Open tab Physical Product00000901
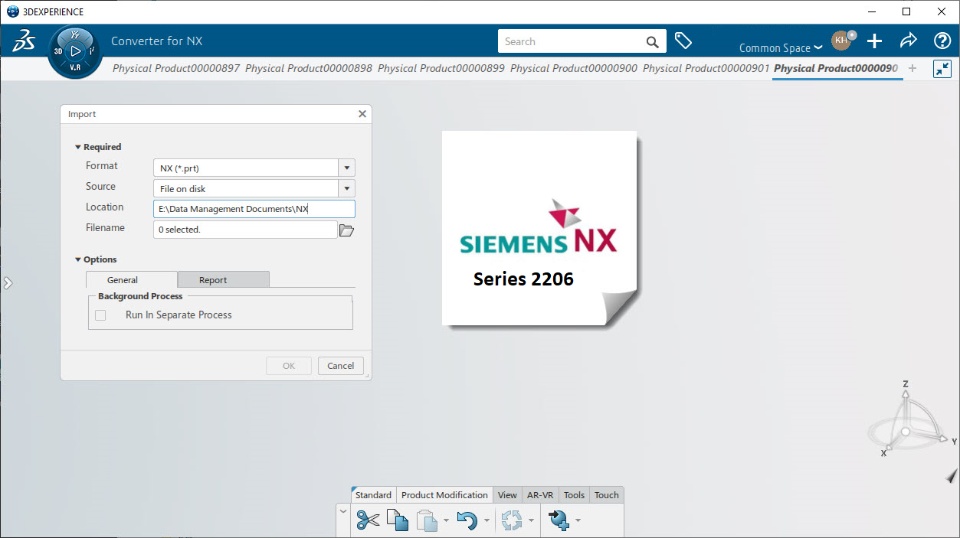 pos(706,69)
